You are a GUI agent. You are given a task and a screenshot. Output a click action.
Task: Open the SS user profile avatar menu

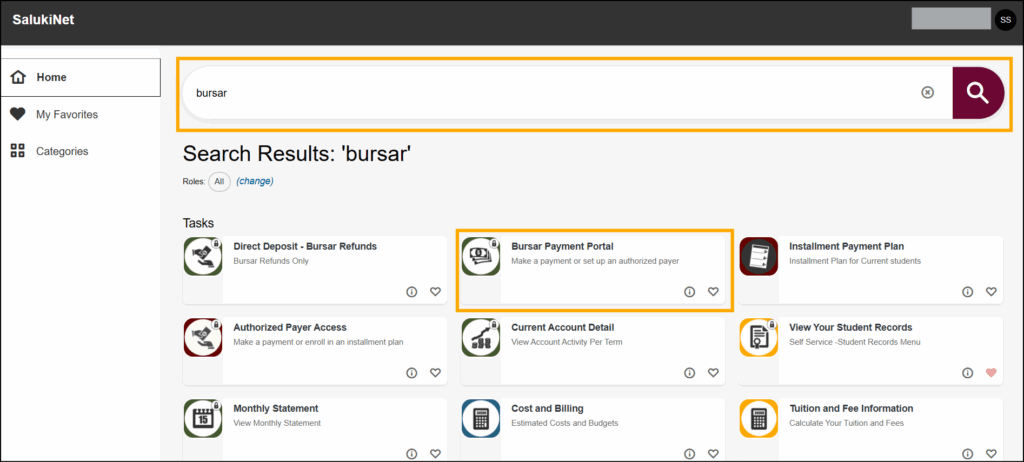1005,19
